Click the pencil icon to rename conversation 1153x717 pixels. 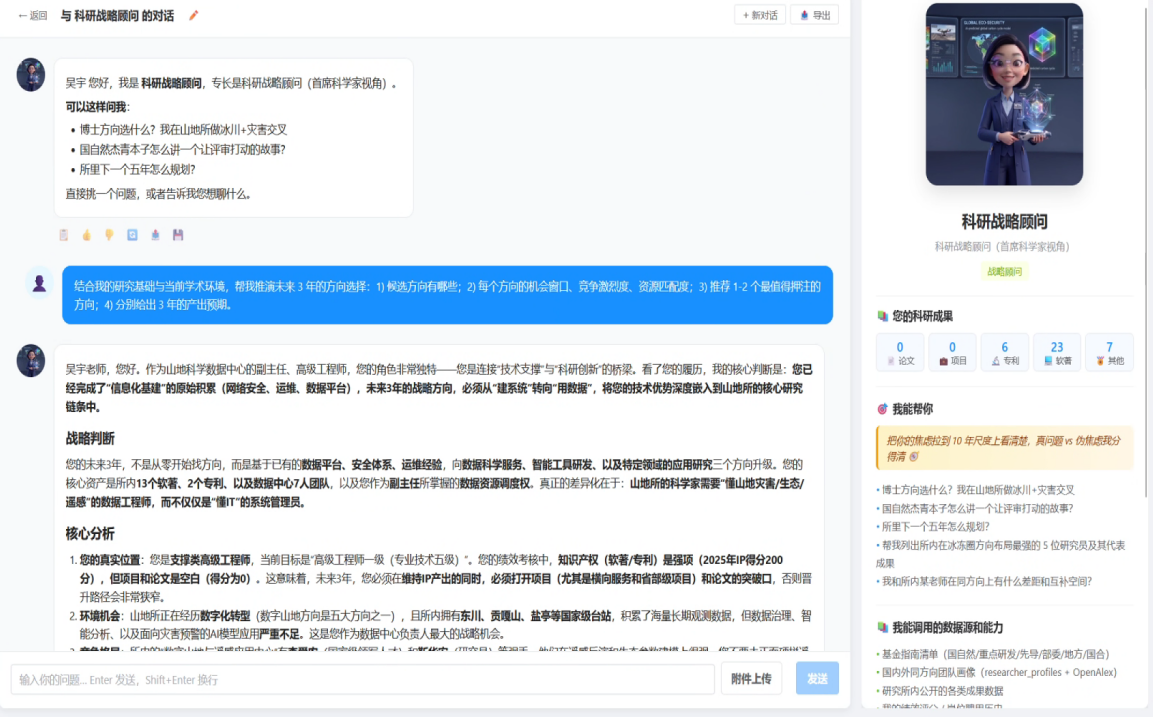coord(194,15)
